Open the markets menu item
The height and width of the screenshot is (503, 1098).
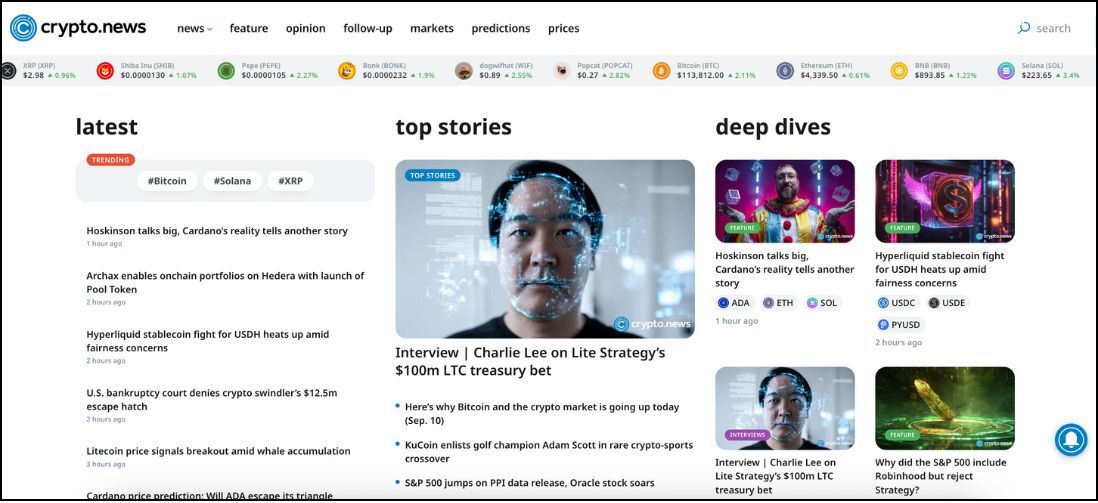tap(432, 29)
